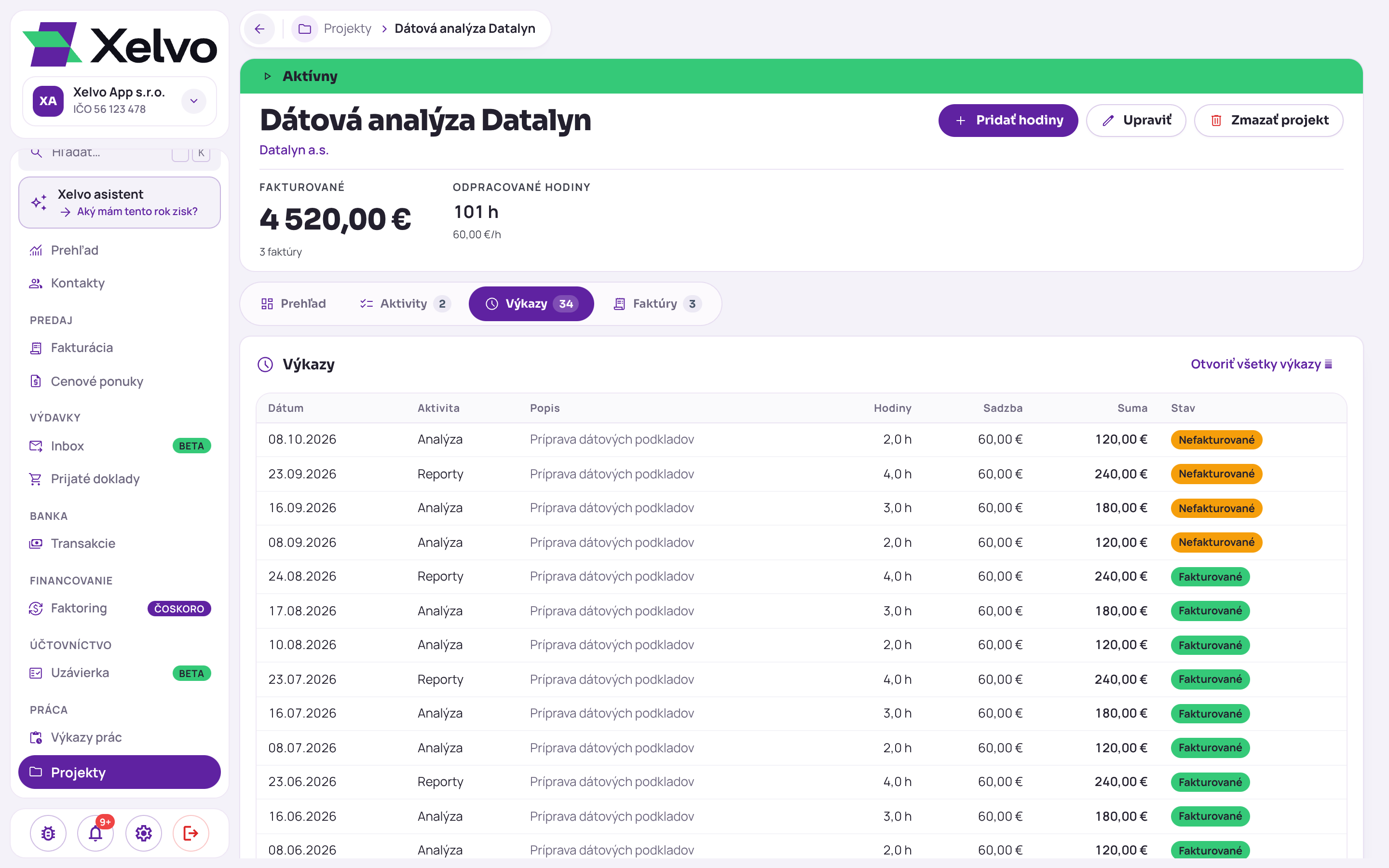This screenshot has height=868, width=1389.
Task: Click the bug report icon
Action: pos(48,833)
